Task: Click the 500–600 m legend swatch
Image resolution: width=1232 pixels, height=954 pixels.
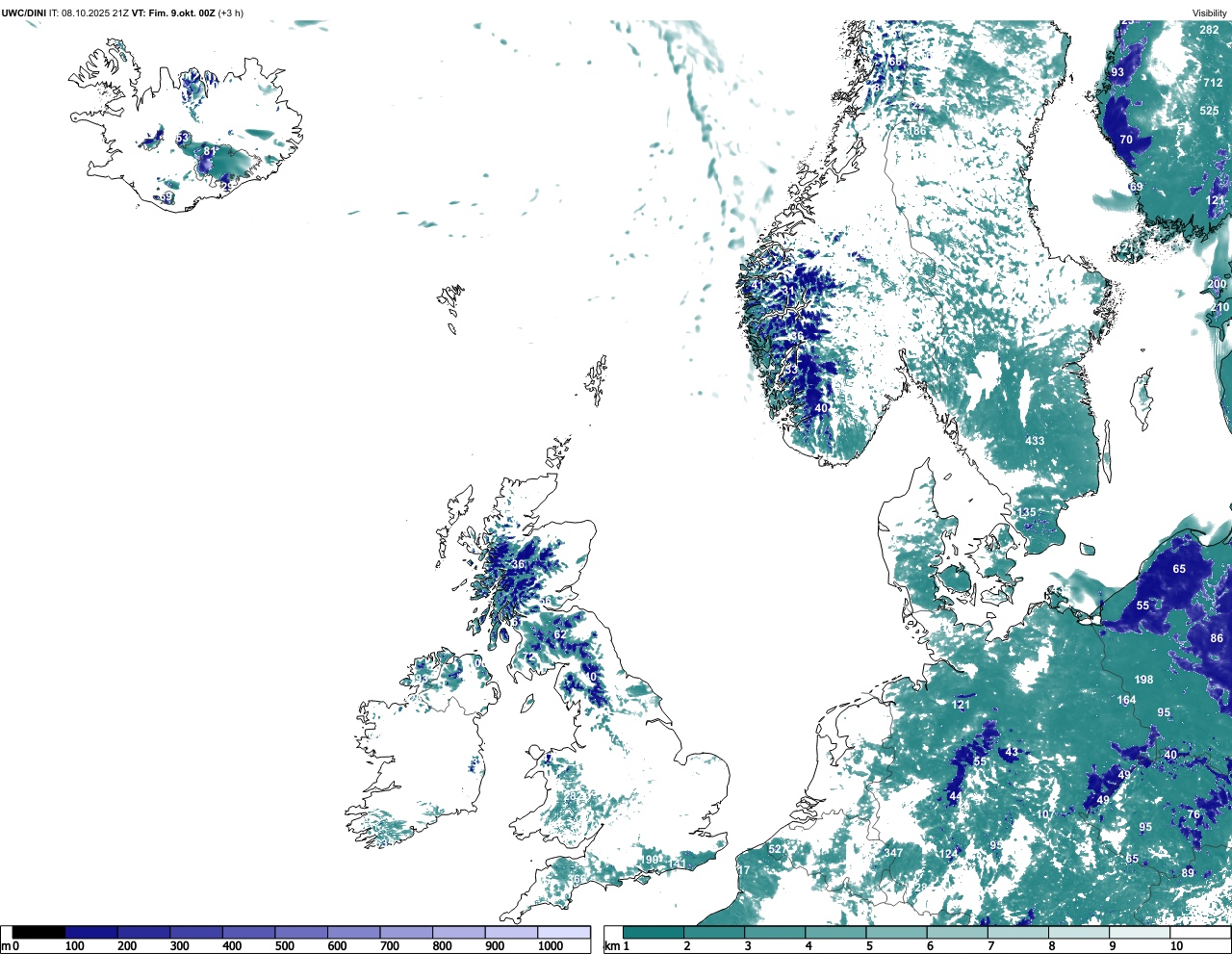Action: (x=301, y=932)
